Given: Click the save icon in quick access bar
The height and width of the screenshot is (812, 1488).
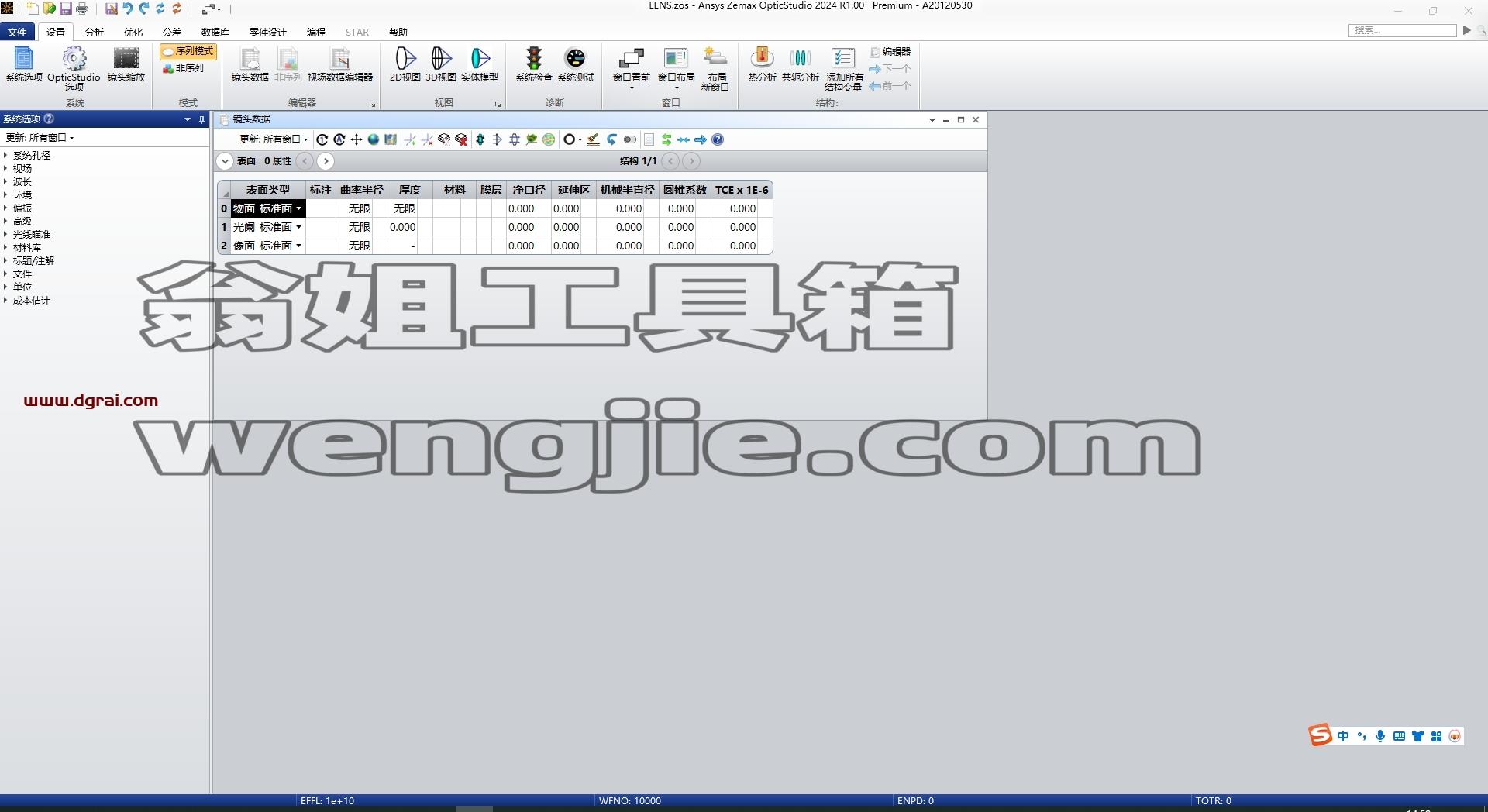Looking at the screenshot, I should 66,9.
